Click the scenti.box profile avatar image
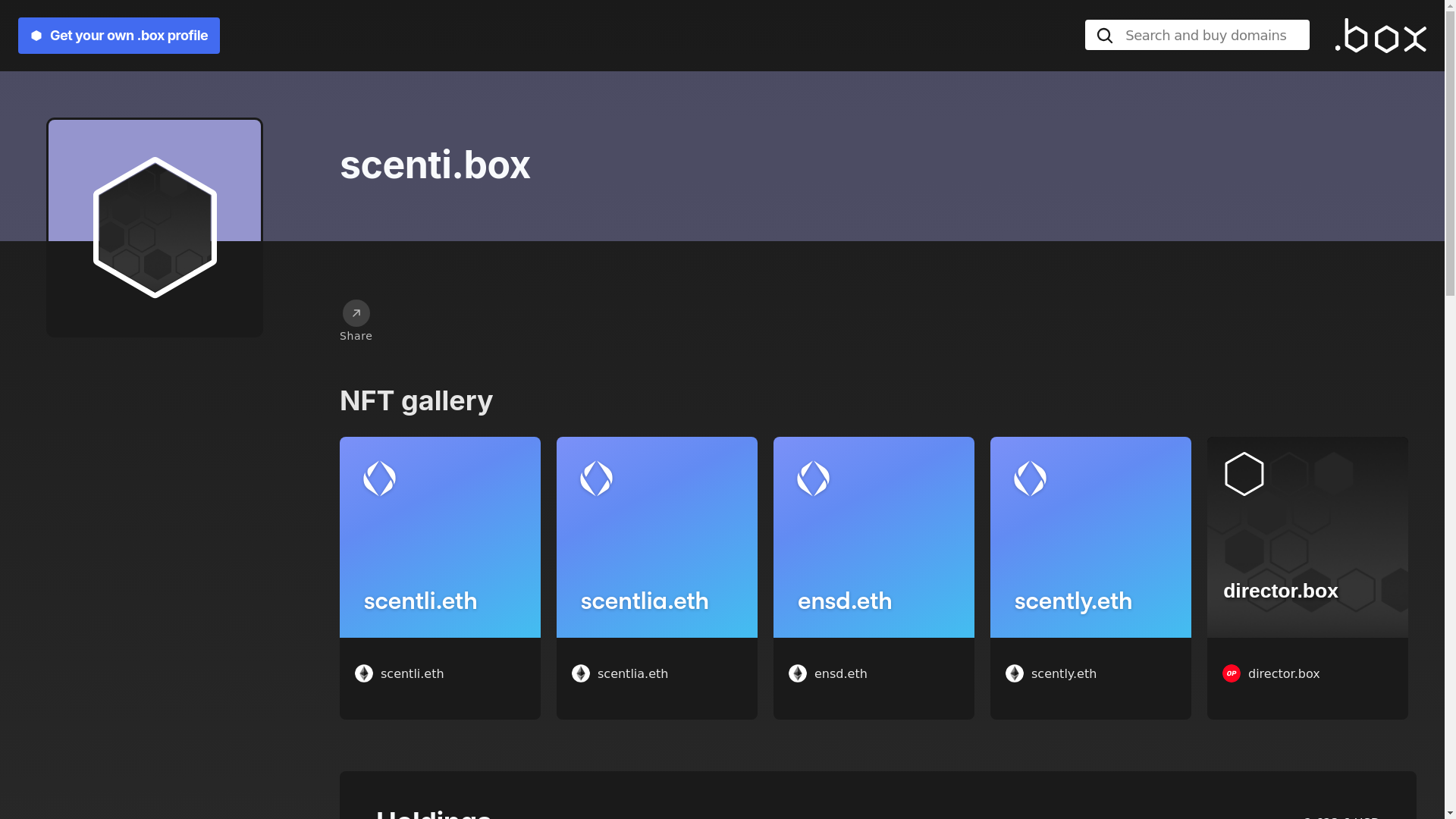Screen dimensions: 1456x819 coord(155,227)
